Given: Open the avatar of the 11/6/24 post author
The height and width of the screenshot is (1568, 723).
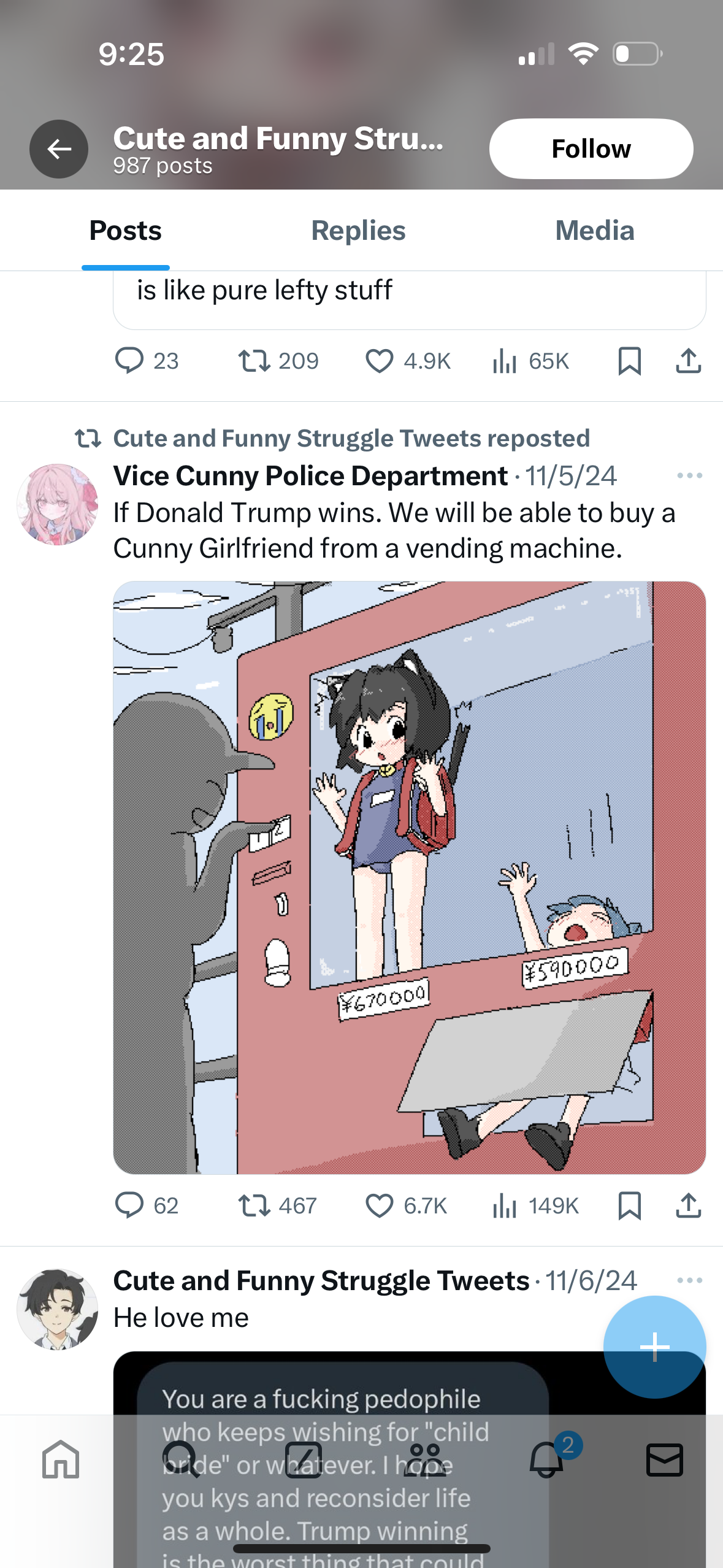Looking at the screenshot, I should click(x=57, y=1309).
